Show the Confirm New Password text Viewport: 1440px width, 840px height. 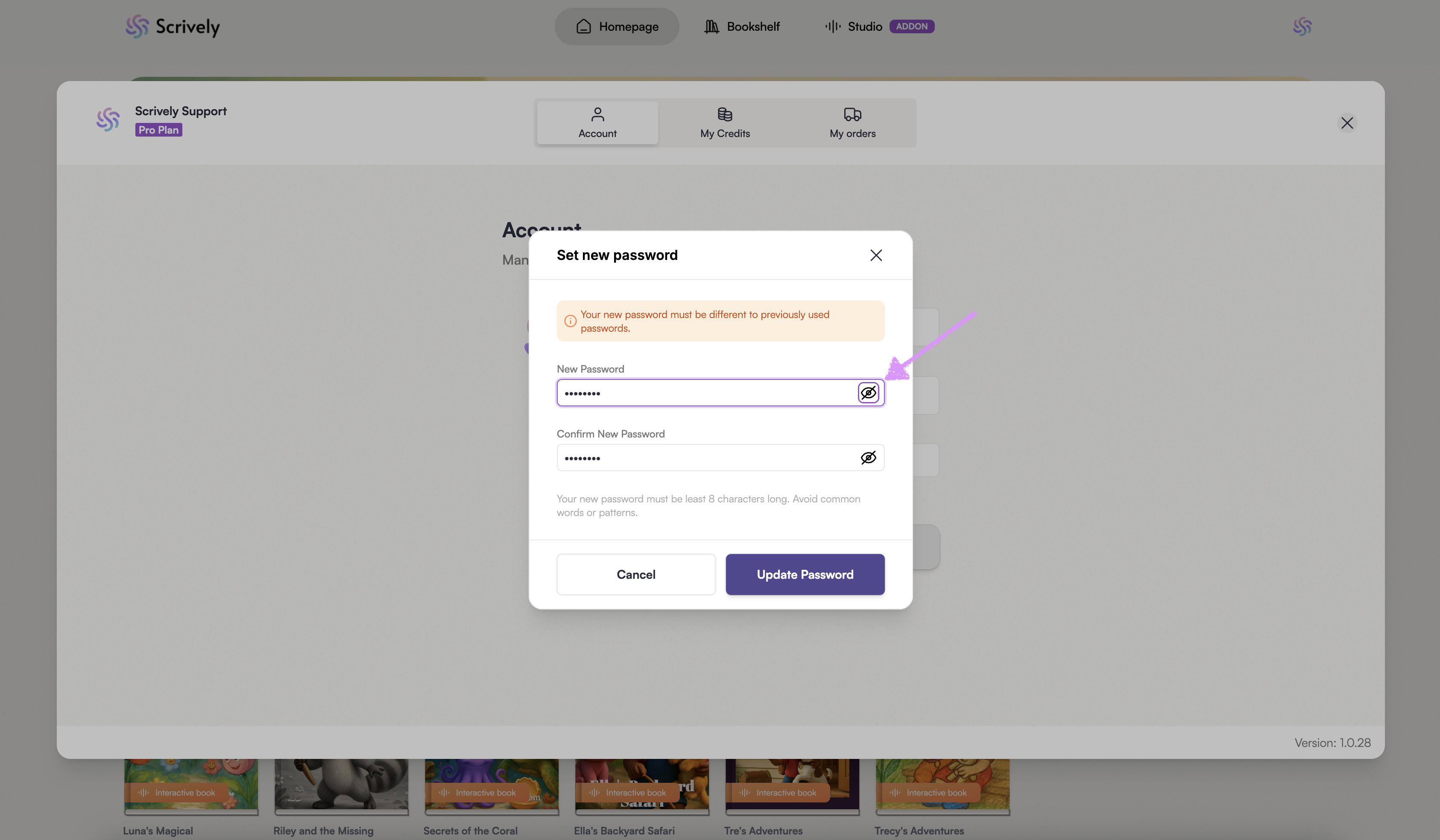(x=868, y=458)
